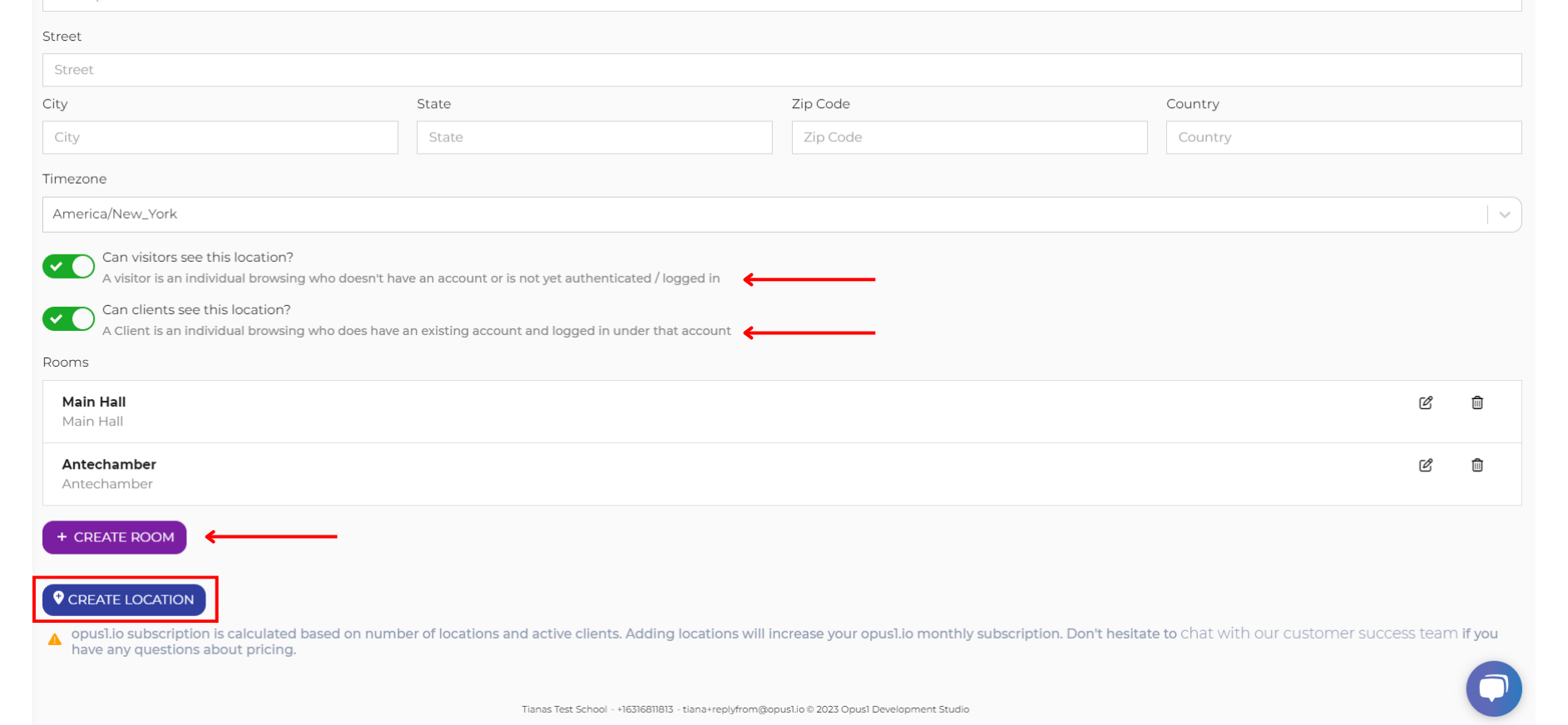The height and width of the screenshot is (725, 1568).
Task: Click into the City field
Action: (x=220, y=137)
